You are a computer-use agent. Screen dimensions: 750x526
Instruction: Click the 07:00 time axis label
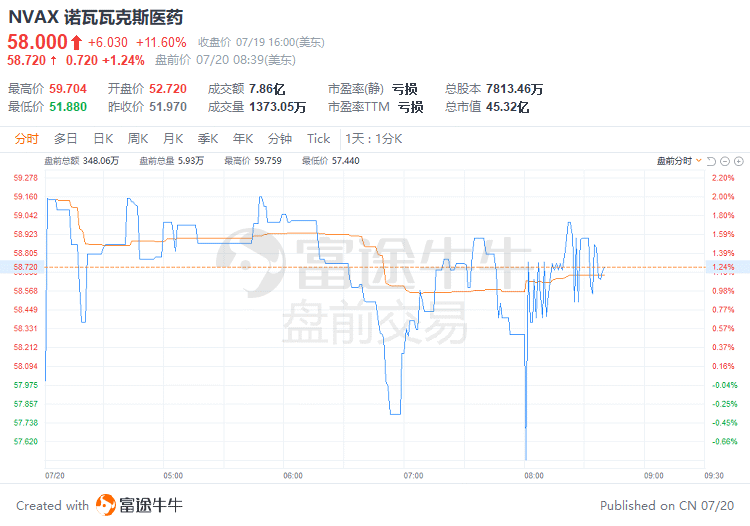(x=413, y=475)
